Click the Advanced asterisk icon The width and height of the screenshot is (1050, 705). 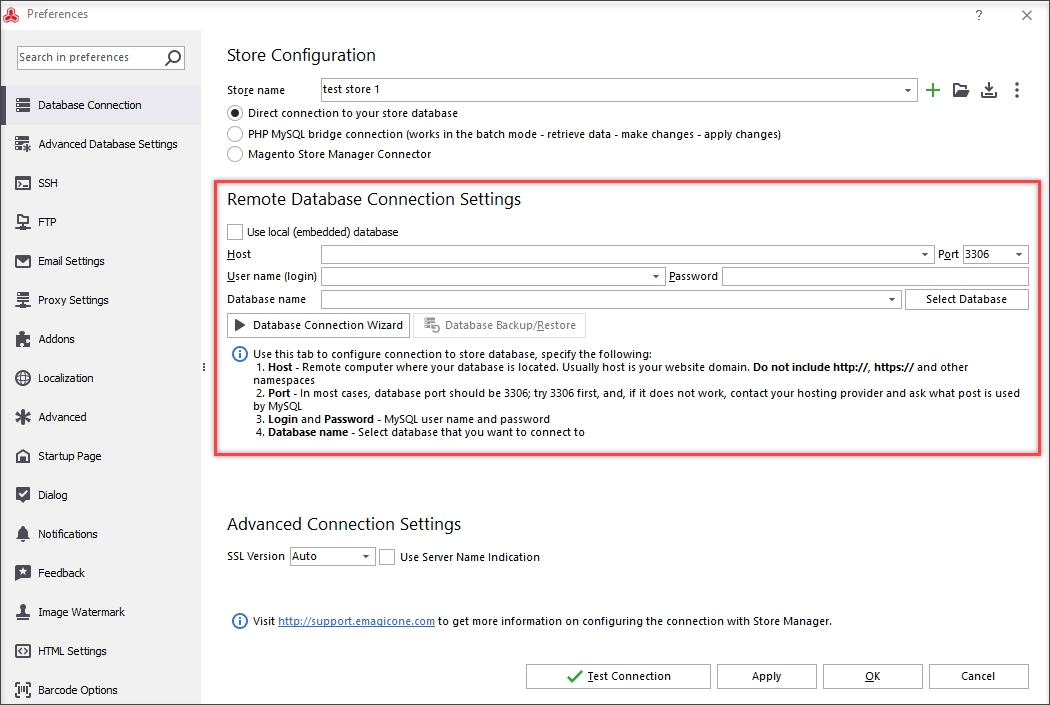[23, 416]
